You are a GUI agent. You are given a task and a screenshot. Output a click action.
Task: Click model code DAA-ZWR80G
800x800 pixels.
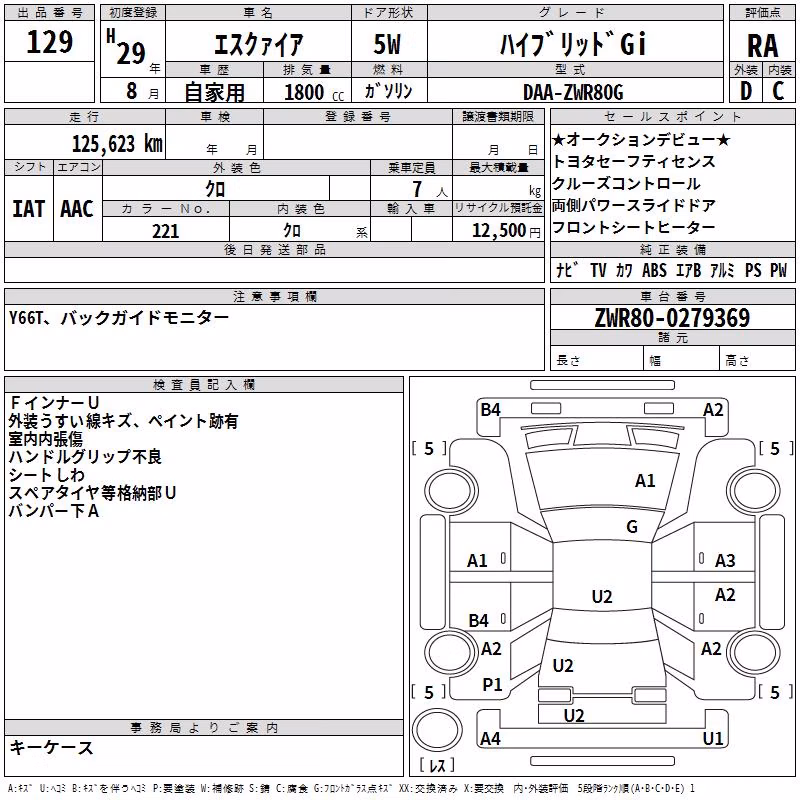(x=573, y=92)
